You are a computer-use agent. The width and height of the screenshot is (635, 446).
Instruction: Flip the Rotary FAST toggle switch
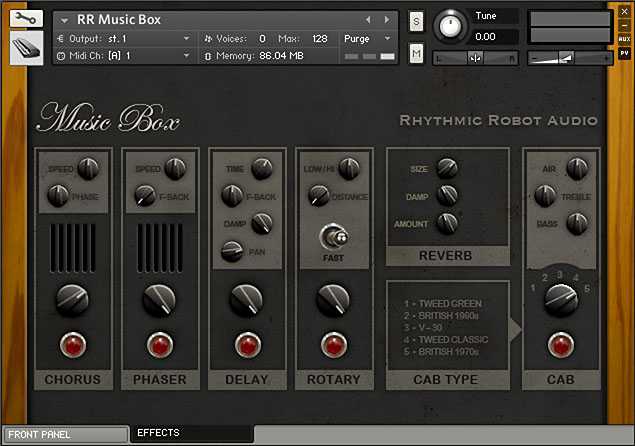pos(334,237)
